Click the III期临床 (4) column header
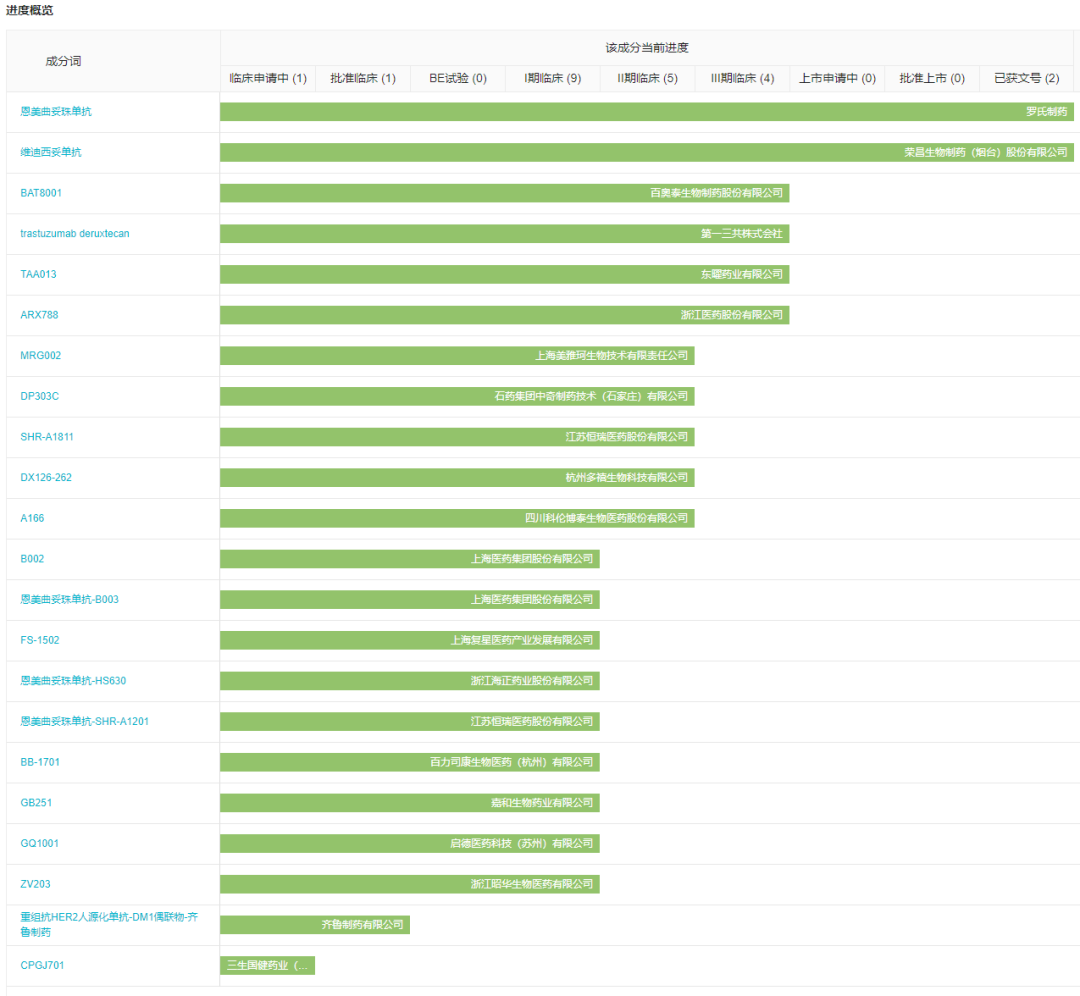1080x996 pixels. 742,79
